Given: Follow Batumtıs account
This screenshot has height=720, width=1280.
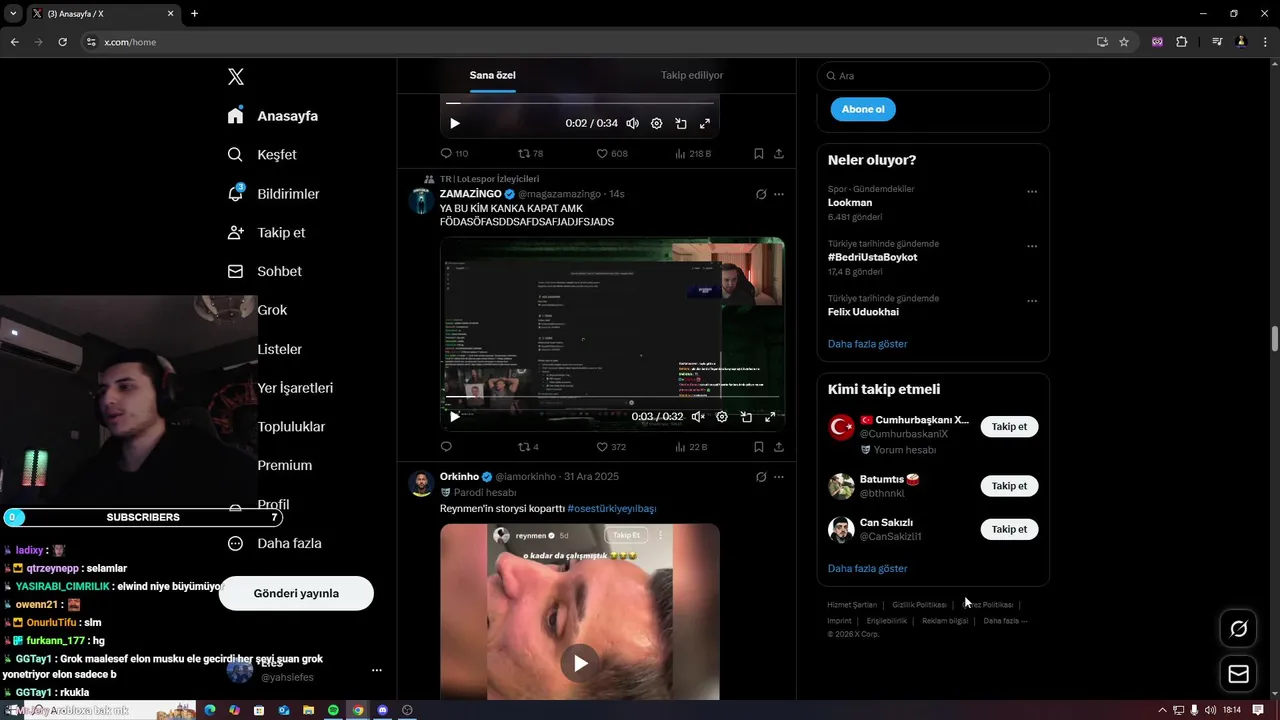Looking at the screenshot, I should point(1009,486).
